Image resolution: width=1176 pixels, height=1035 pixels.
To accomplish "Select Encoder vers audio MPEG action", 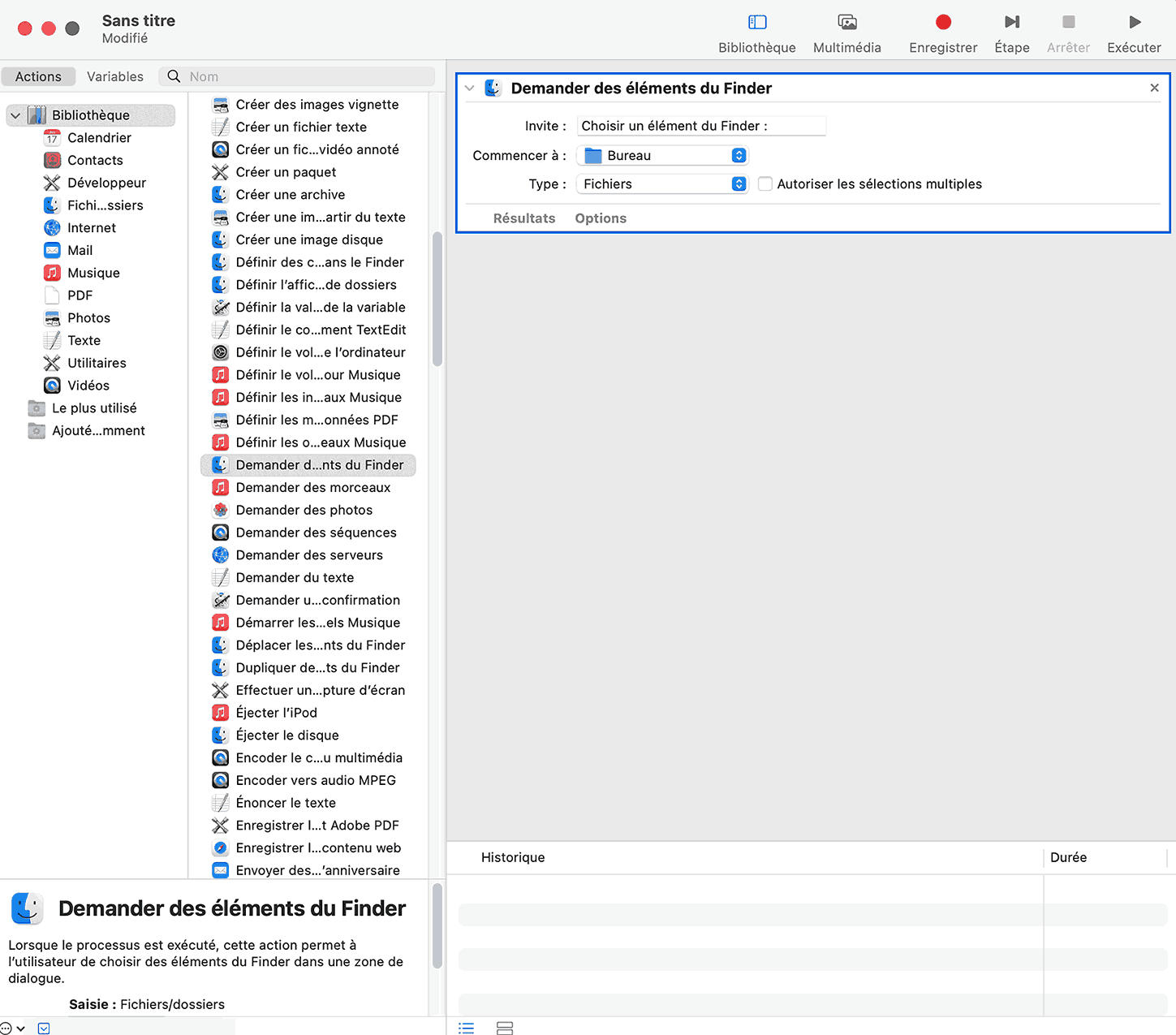I will click(x=316, y=780).
